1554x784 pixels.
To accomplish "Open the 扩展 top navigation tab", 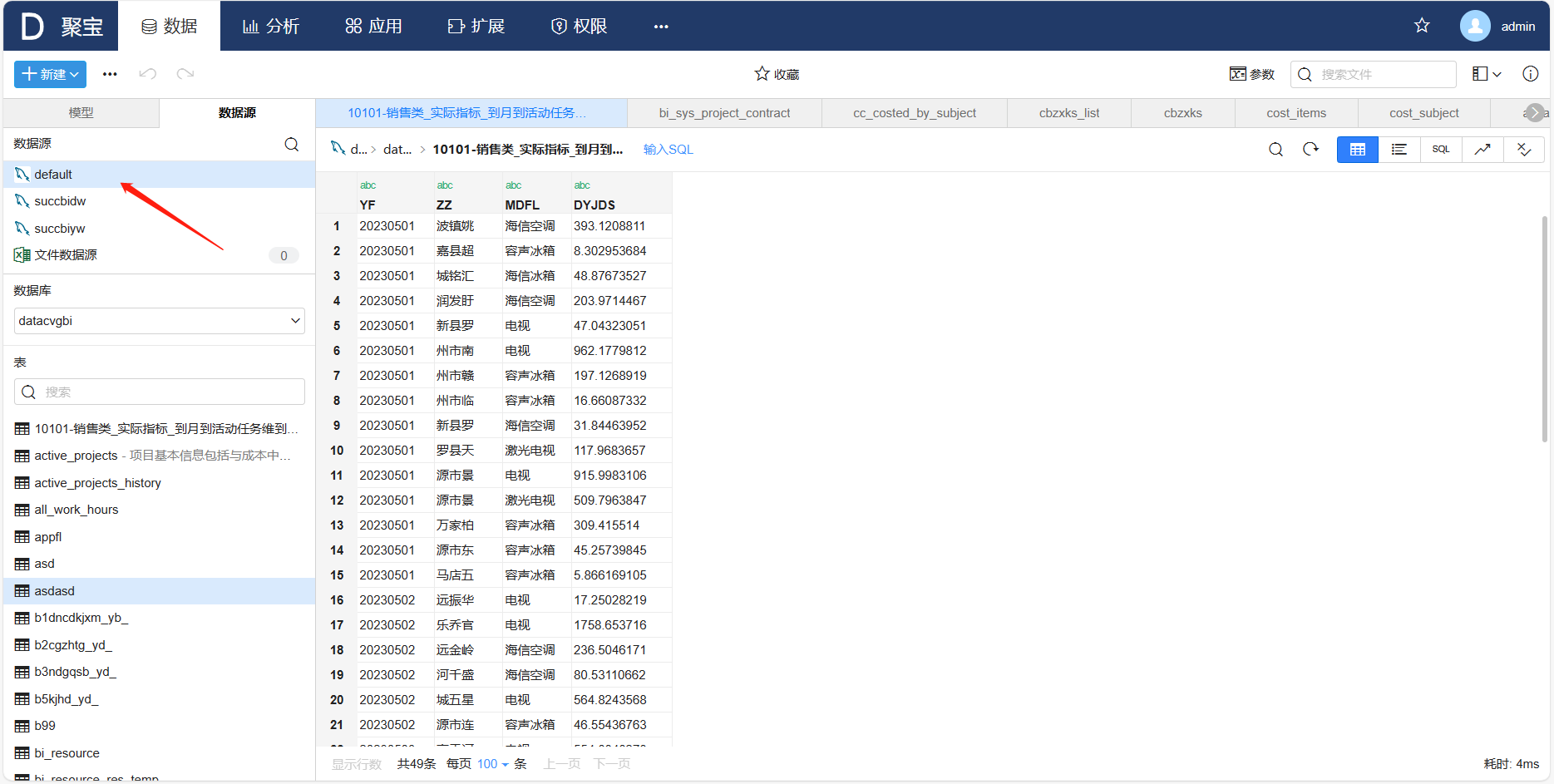I will [476, 26].
